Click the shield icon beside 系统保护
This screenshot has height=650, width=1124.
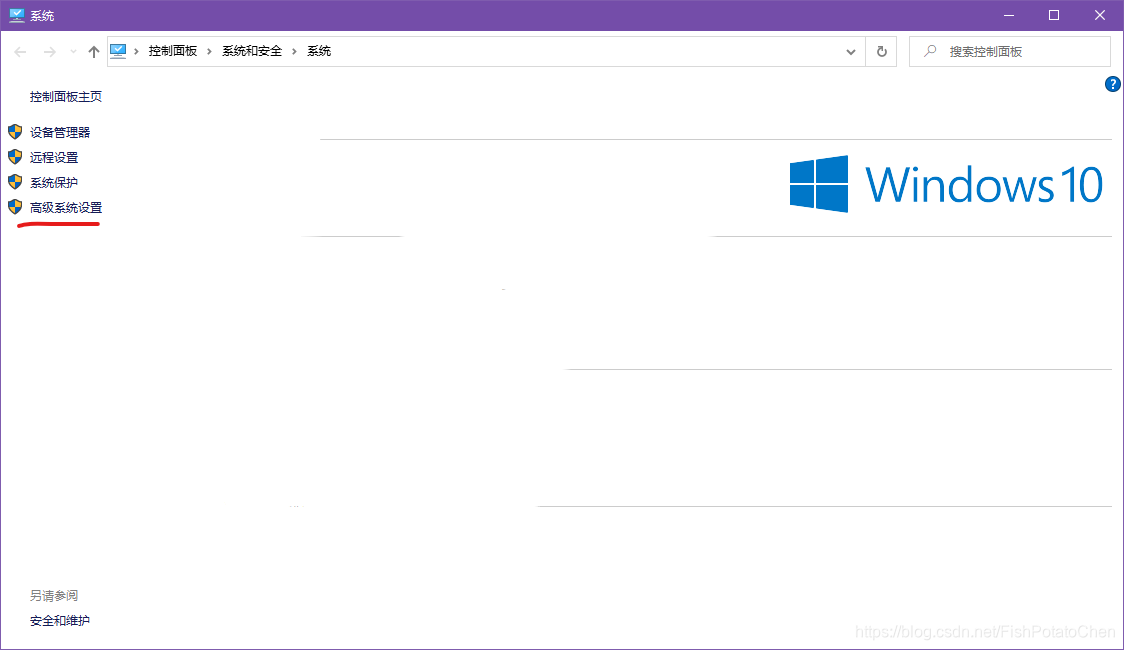point(15,182)
